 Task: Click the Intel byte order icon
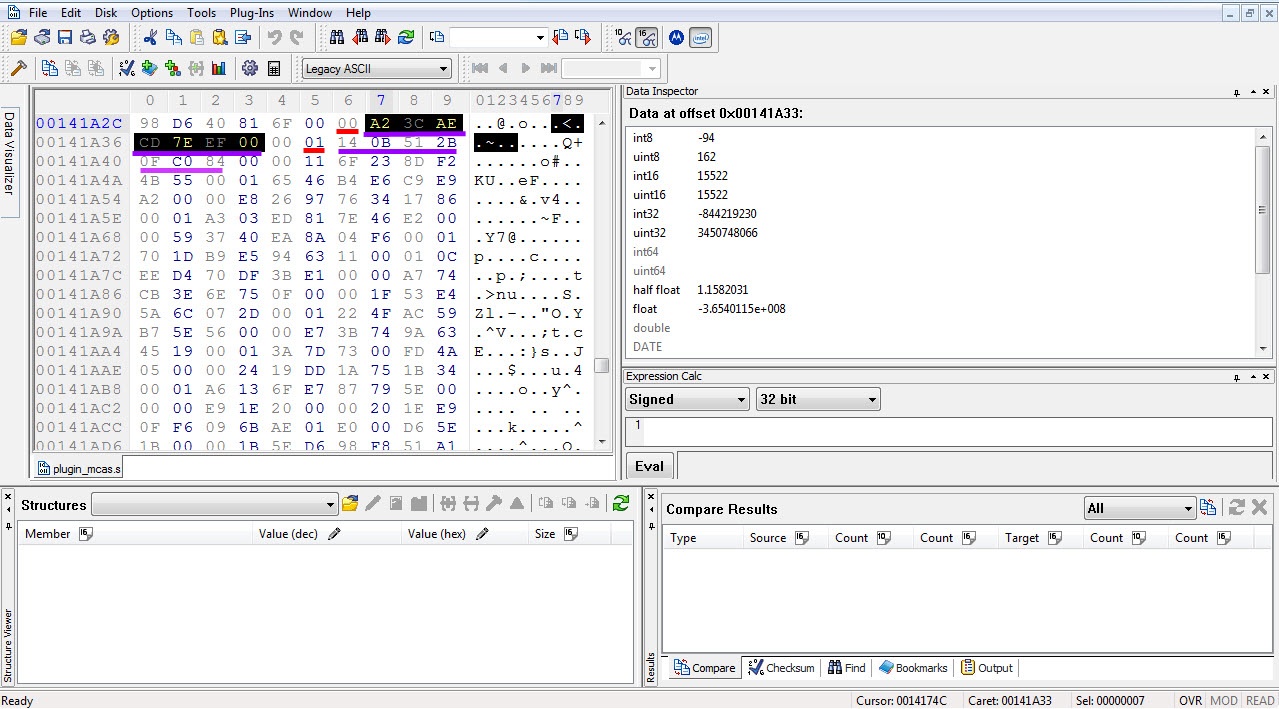click(x=701, y=38)
